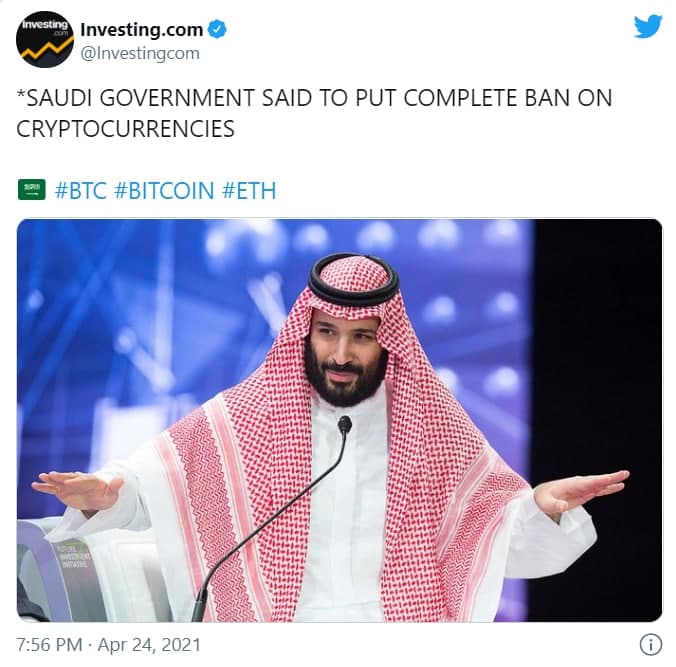Click the 7:56 PM timestamp

[x=49, y=645]
